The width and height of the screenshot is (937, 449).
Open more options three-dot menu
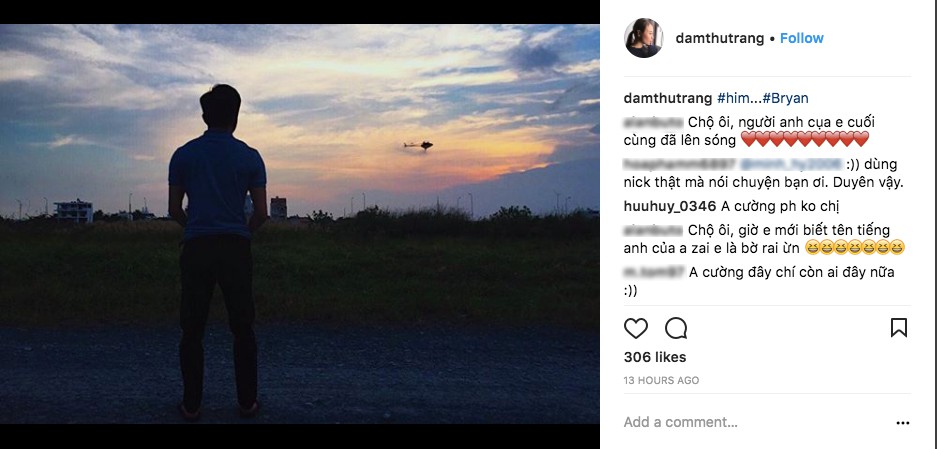[902, 423]
